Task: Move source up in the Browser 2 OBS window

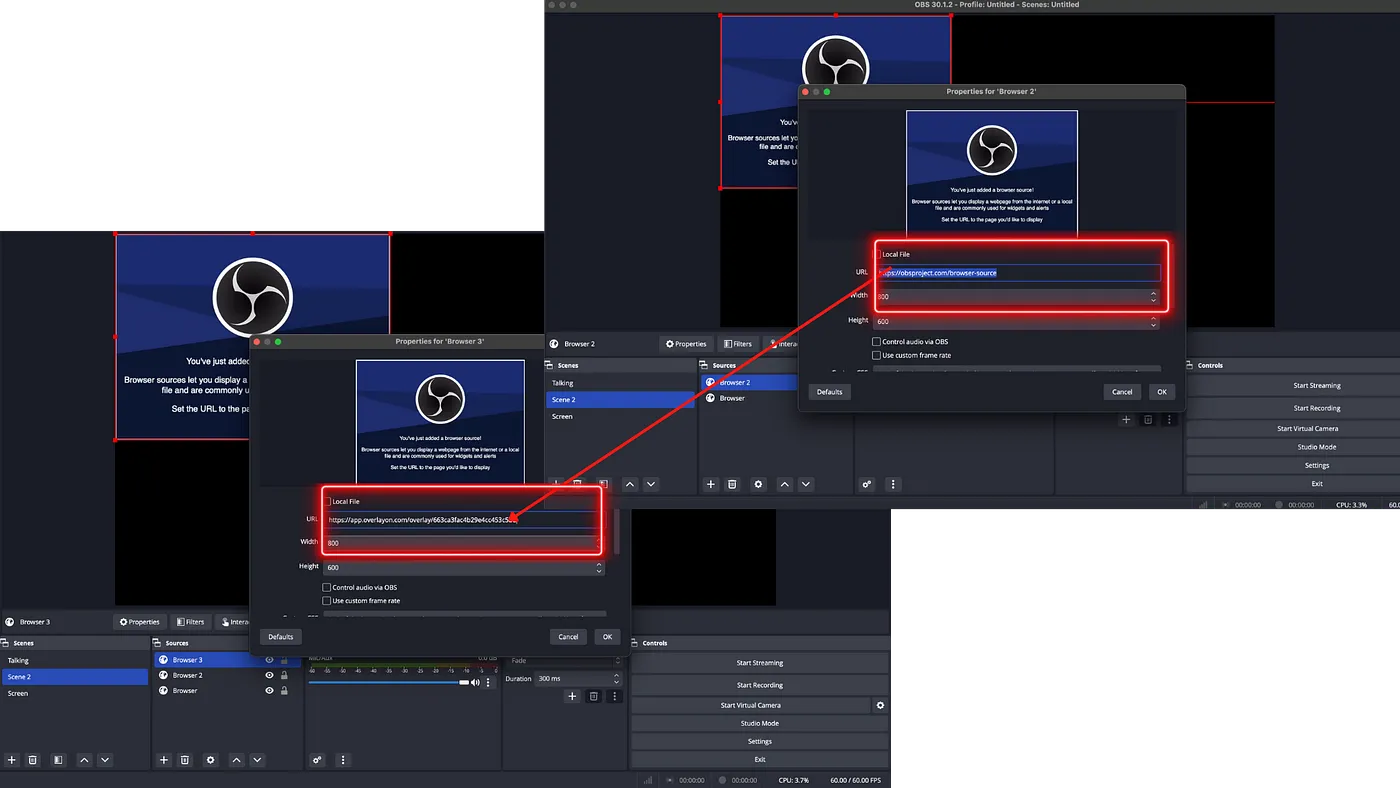Action: point(784,484)
